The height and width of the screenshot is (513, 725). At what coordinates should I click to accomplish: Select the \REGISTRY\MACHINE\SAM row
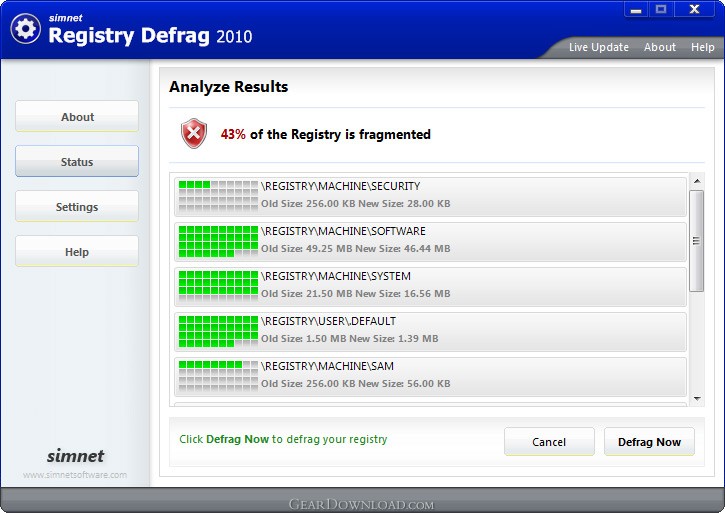430,376
